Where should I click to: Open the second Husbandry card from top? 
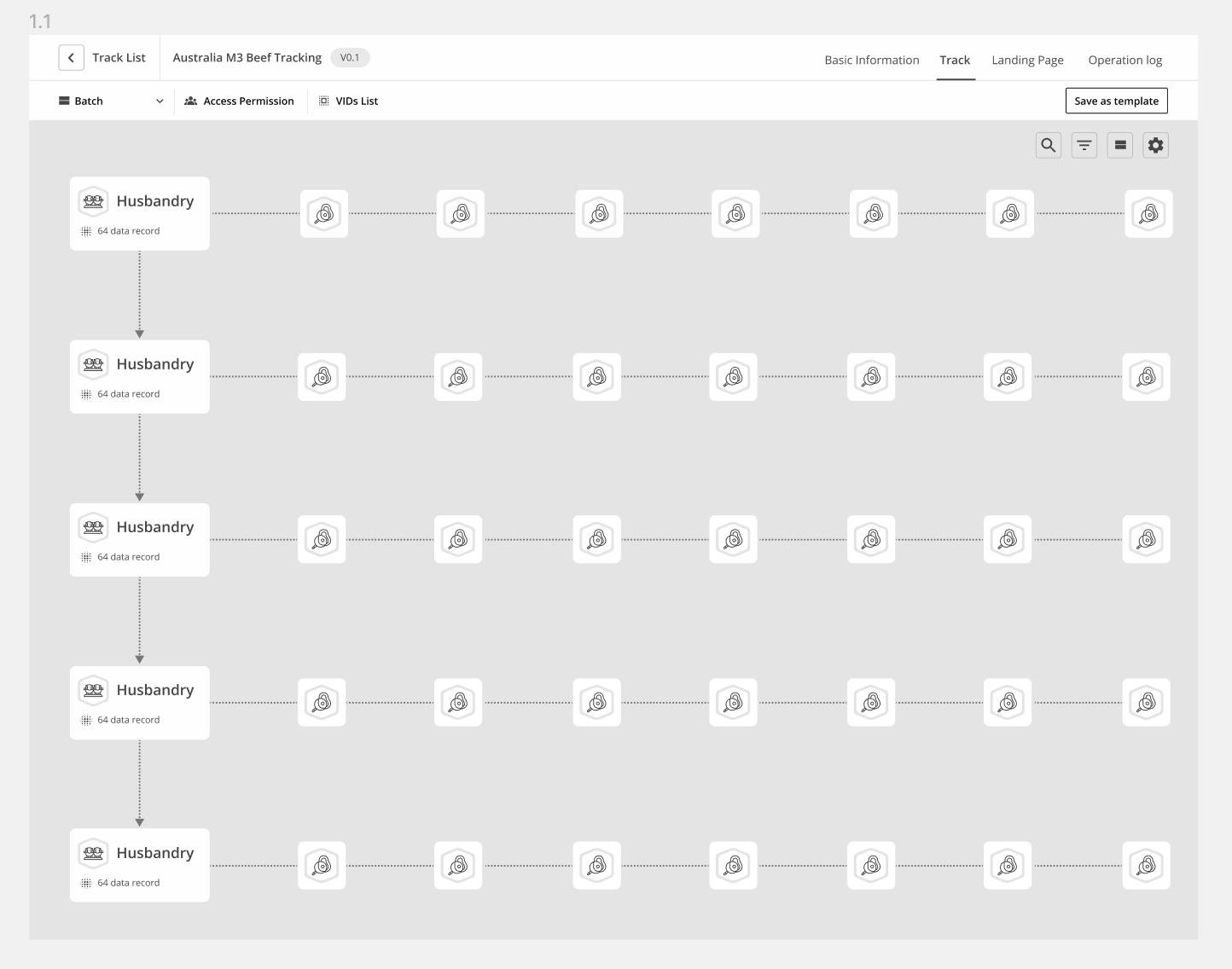[x=140, y=377]
